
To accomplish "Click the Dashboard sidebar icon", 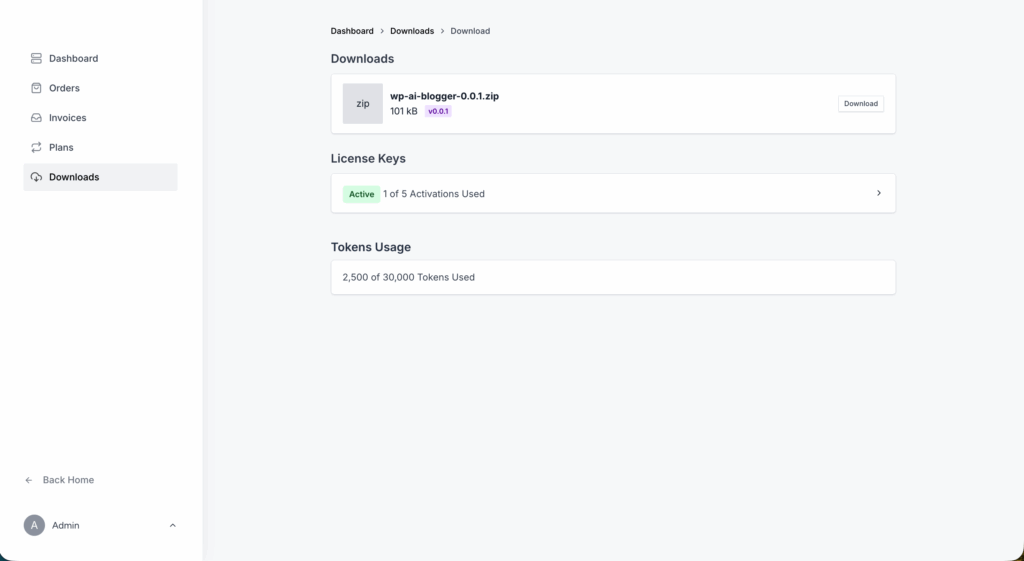I will (37, 59).
